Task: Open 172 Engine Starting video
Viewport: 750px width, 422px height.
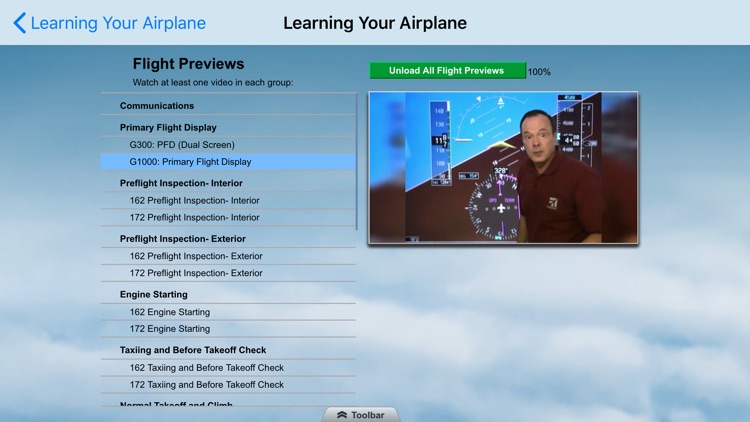Action: (229, 329)
